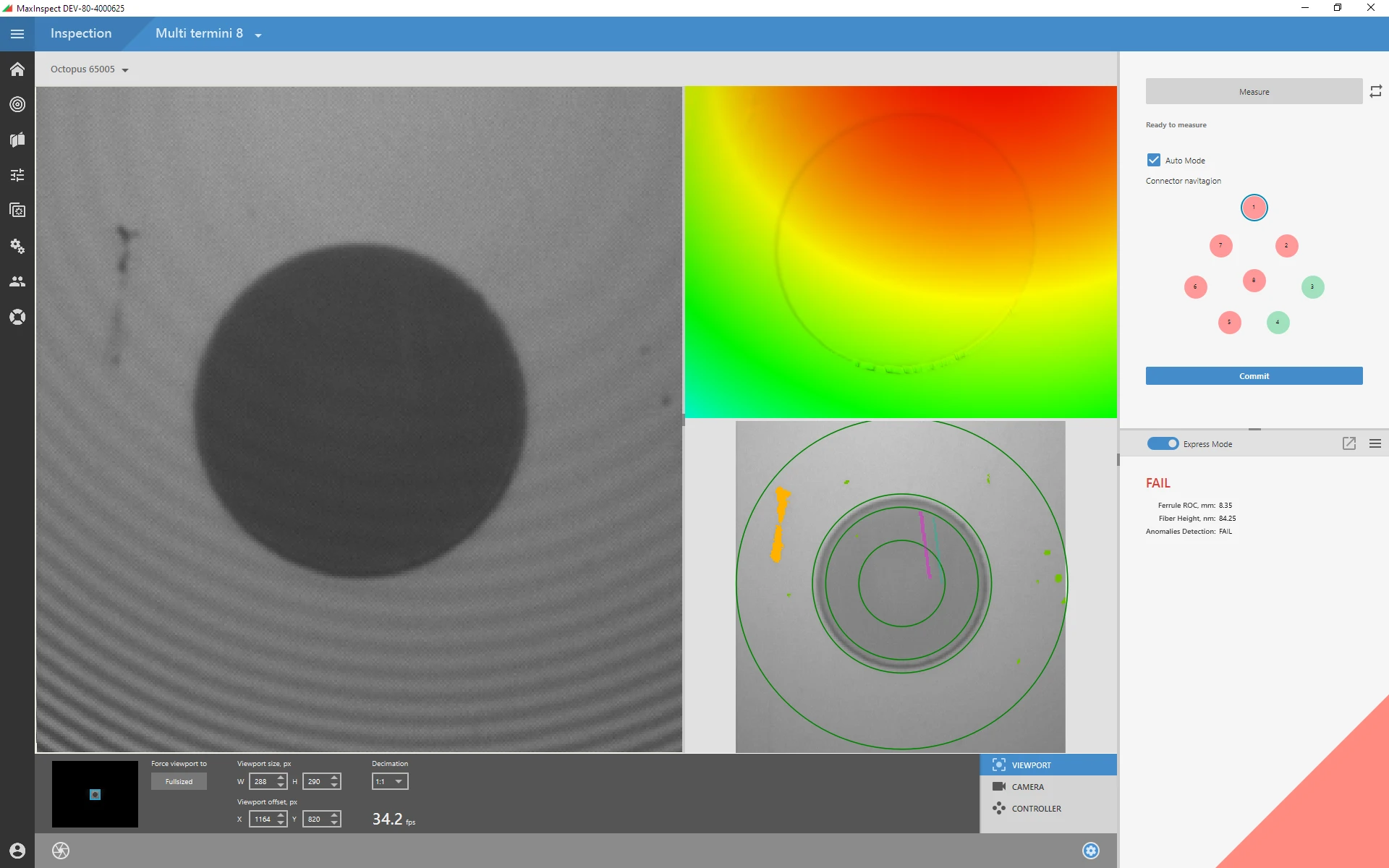The height and width of the screenshot is (868, 1389).
Task: Open Help via the lifebuoy icon
Action: point(17,316)
